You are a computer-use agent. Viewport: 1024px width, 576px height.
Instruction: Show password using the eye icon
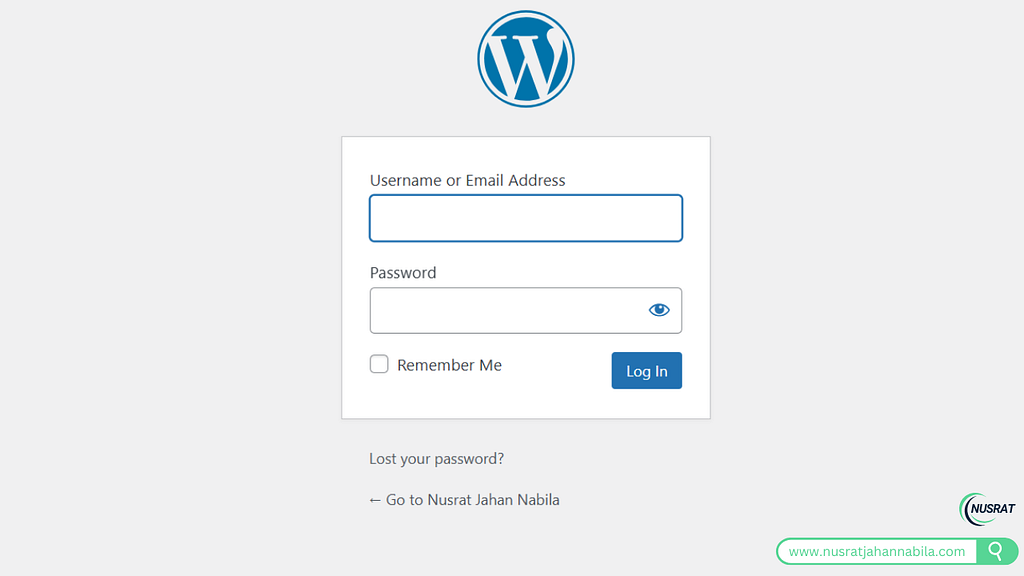point(659,310)
